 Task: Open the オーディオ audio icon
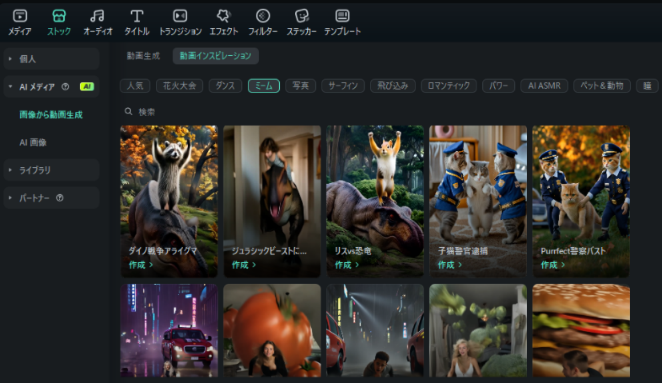[x=98, y=16]
